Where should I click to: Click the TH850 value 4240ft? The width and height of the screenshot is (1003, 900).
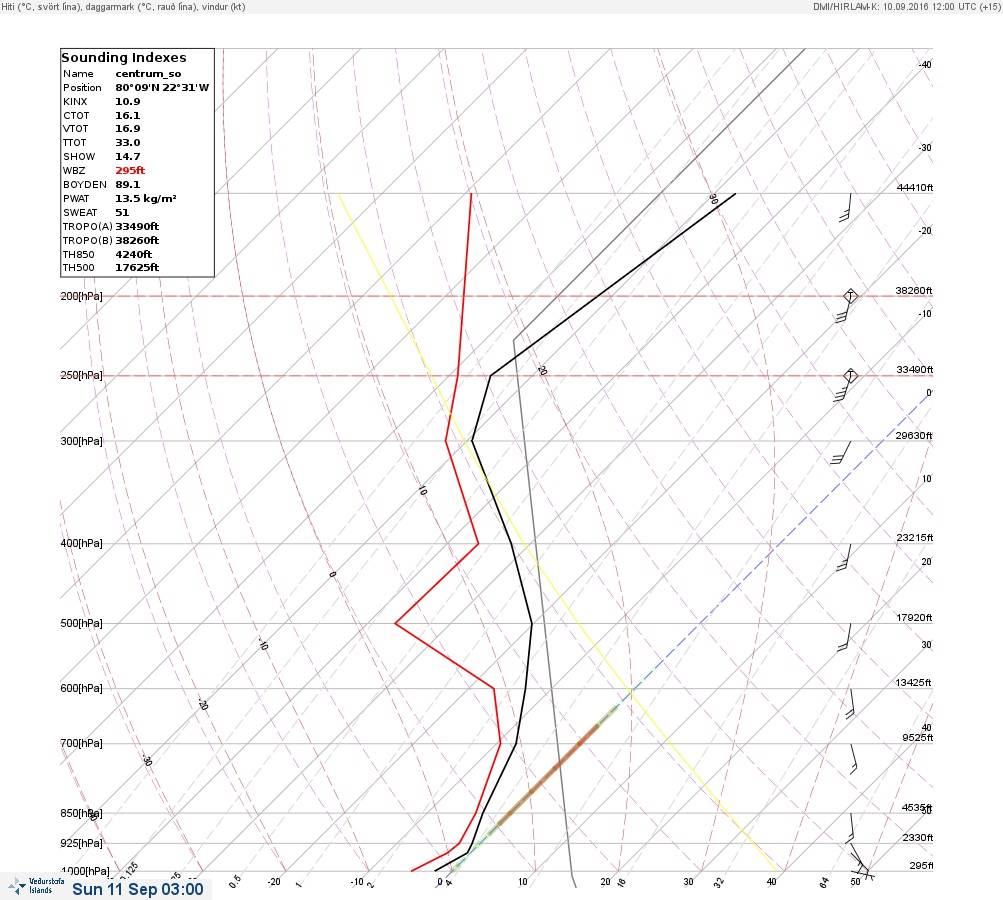coord(134,255)
